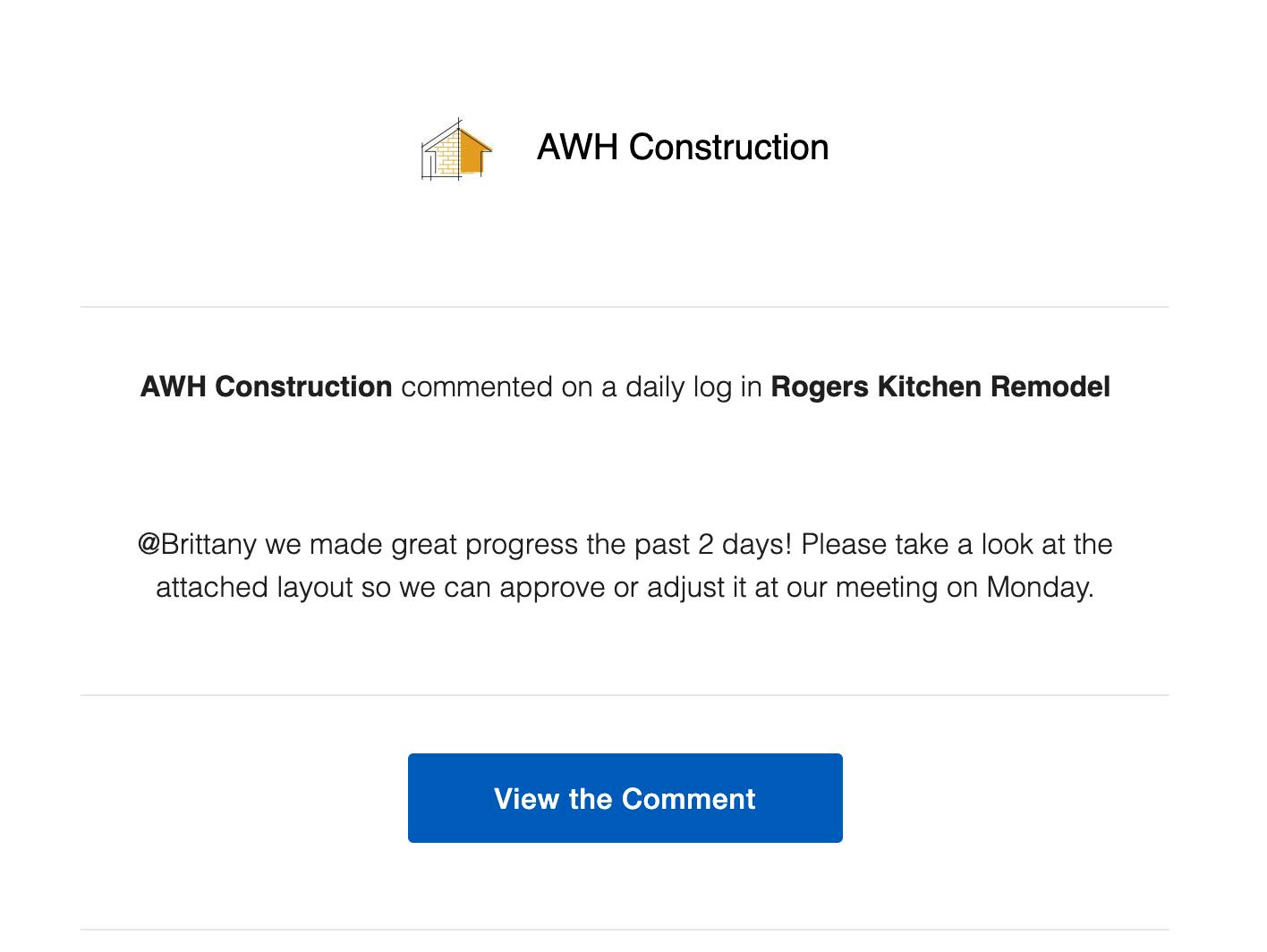Image resolution: width=1267 pixels, height=952 pixels.
Task: Click the word "Monday" in the comment
Action: point(1037,588)
